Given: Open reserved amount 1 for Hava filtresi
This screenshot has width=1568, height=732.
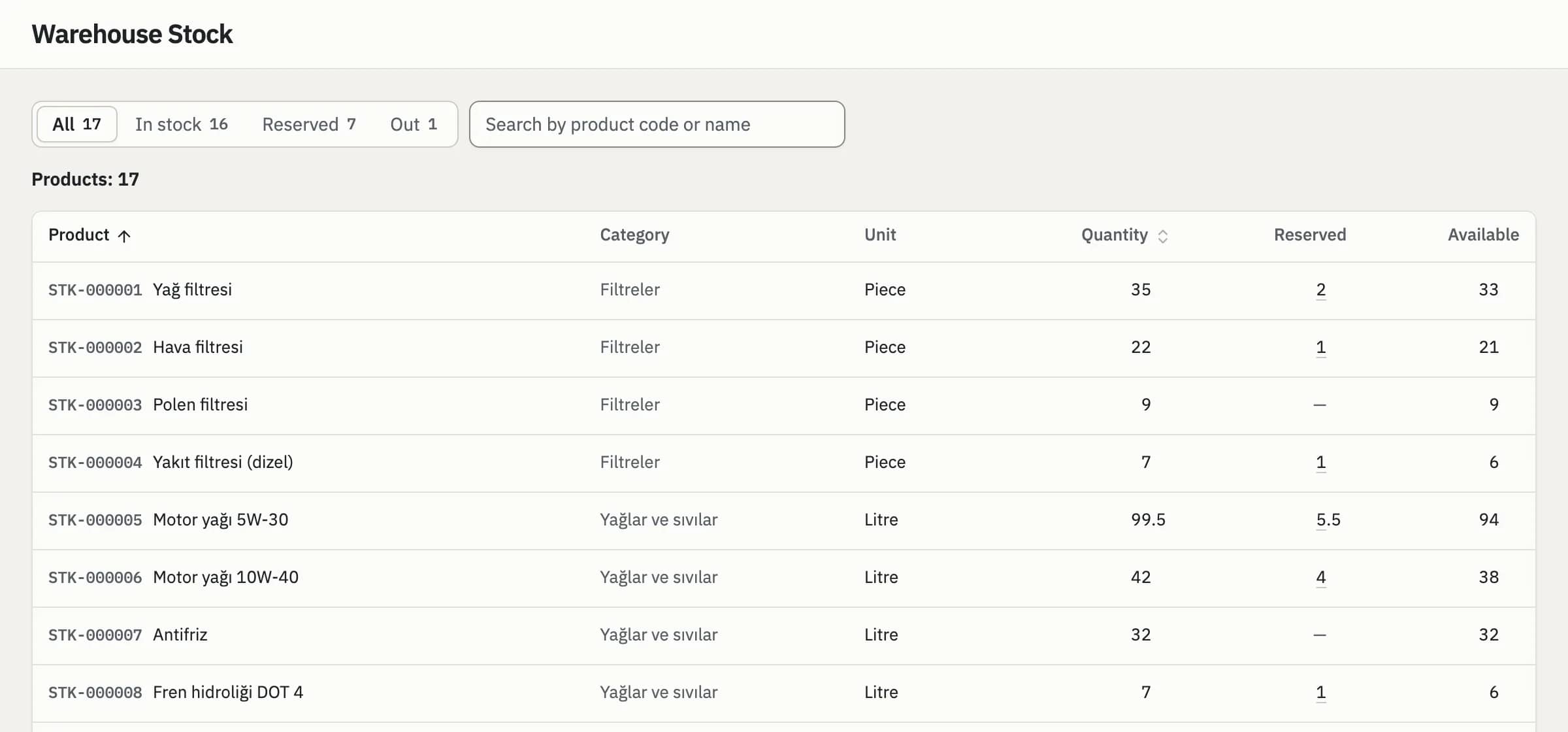Looking at the screenshot, I should click(x=1320, y=347).
